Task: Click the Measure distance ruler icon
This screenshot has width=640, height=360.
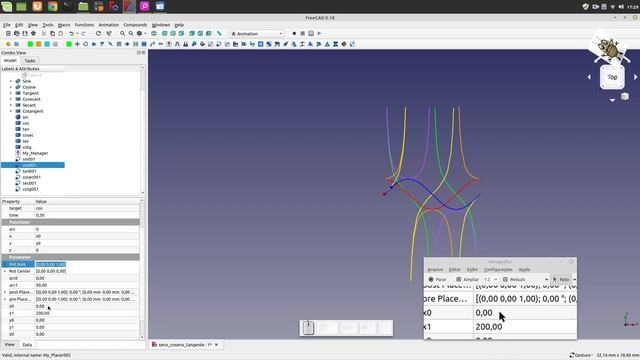Action: point(219,33)
